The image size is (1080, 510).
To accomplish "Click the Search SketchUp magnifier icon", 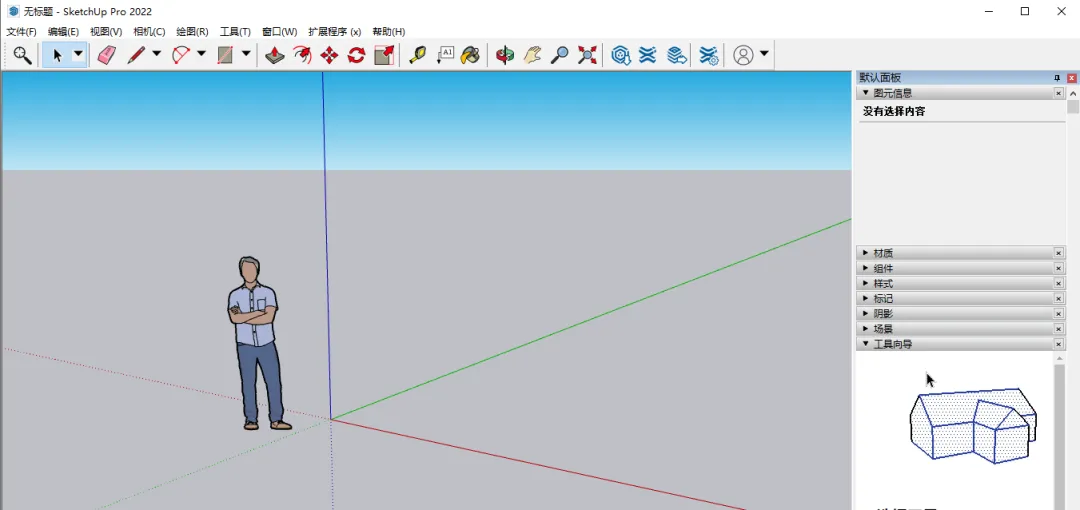I will click(x=22, y=55).
